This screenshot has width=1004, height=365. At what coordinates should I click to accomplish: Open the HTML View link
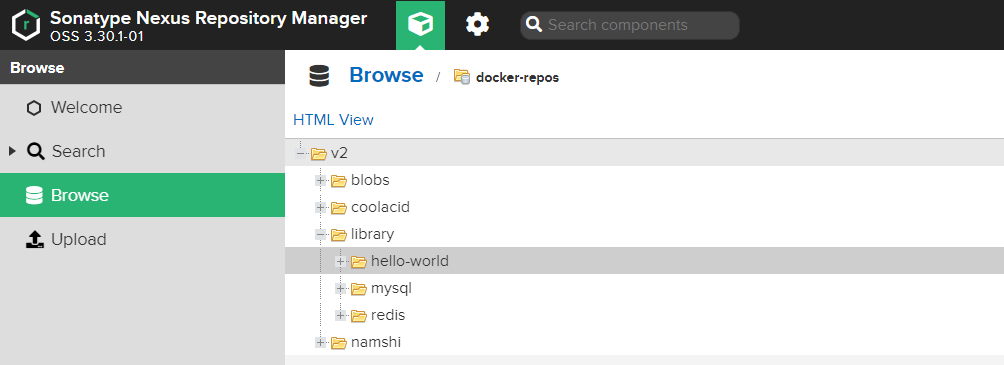pyautogui.click(x=333, y=120)
